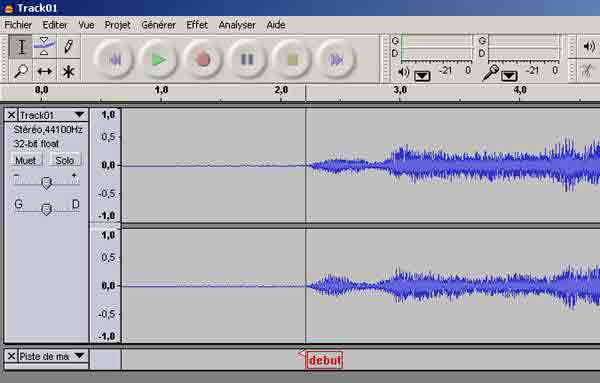Screen dimensions: 600x383
Task: Click the Pause button
Action: click(x=247, y=60)
